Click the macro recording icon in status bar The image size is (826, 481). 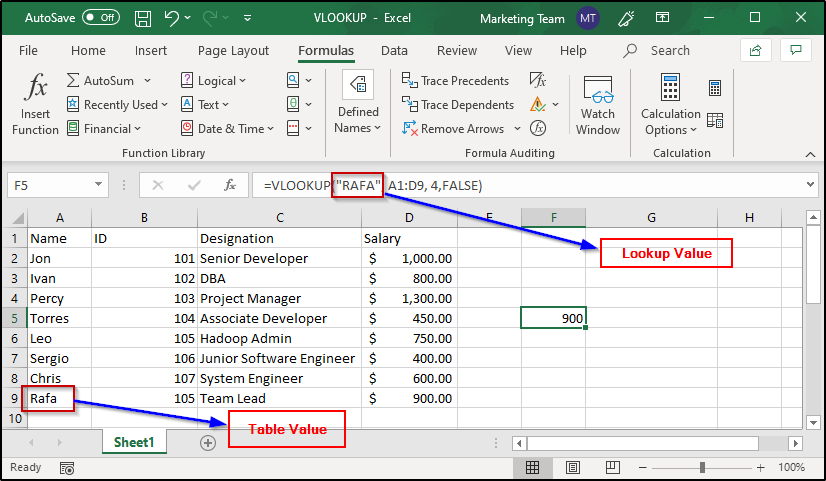click(67, 468)
